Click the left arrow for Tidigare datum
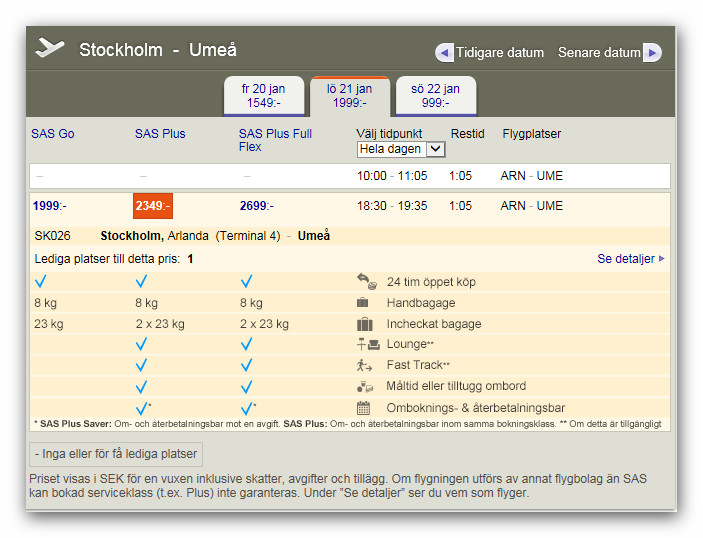703x538 pixels. coord(445,53)
